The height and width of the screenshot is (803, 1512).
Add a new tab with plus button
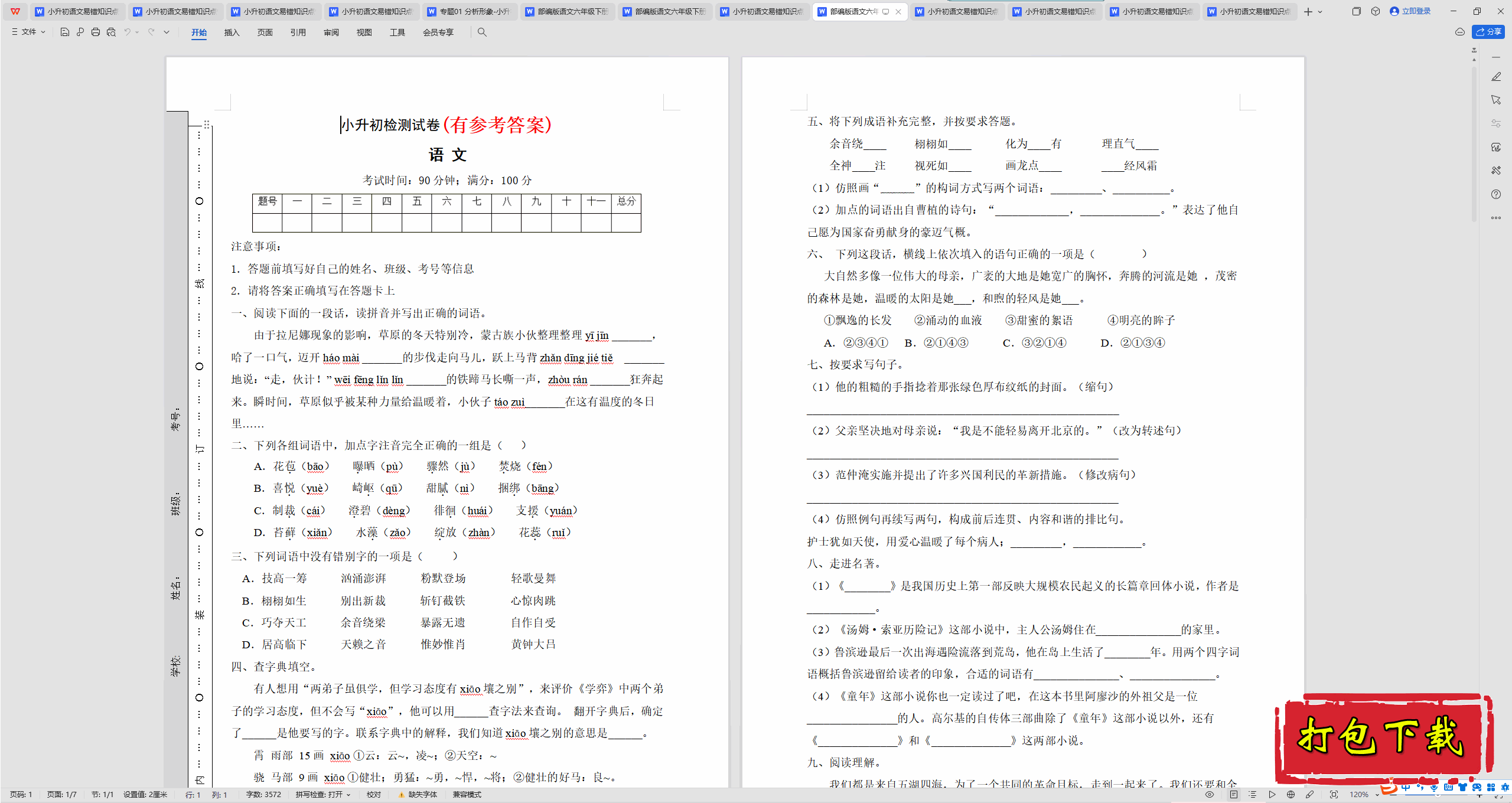[x=1308, y=12]
